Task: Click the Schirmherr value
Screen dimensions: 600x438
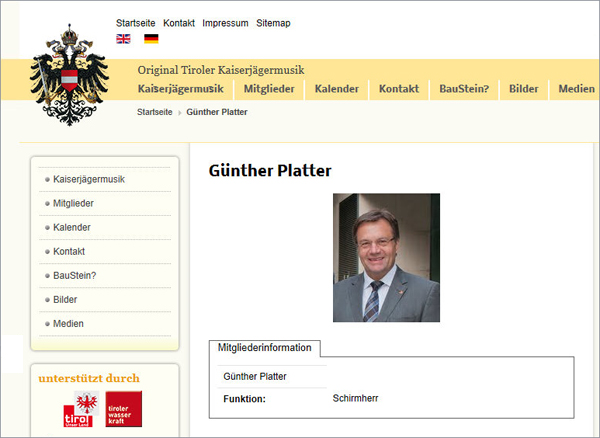Action: 355,398
